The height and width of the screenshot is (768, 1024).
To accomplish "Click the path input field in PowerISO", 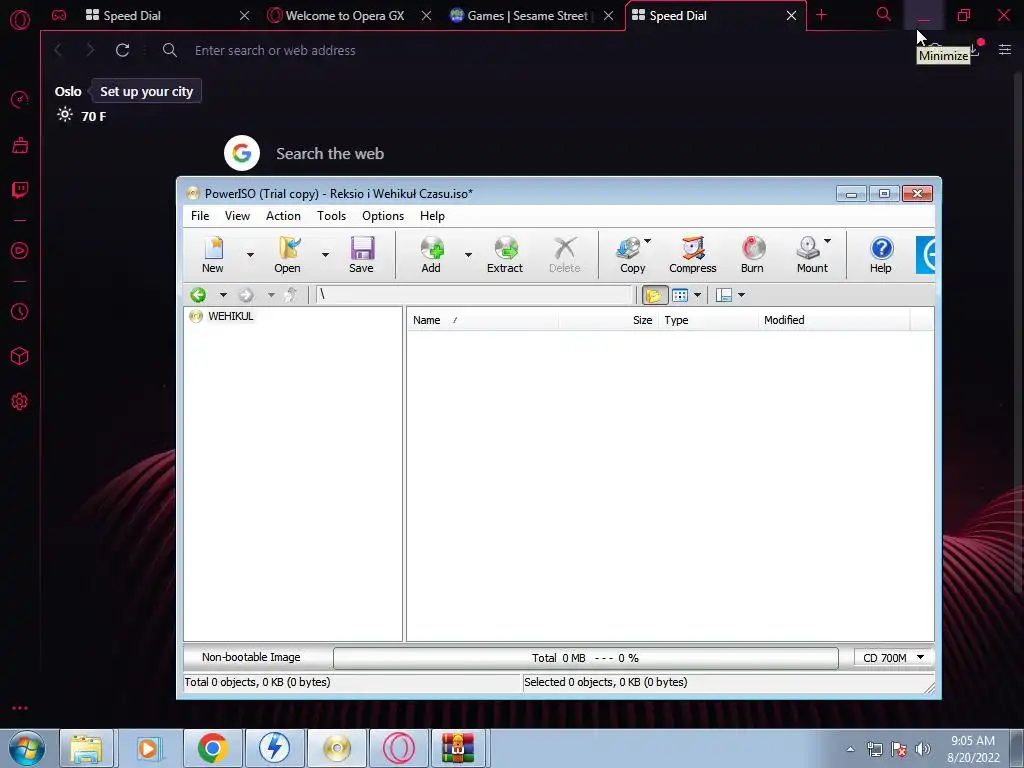I will click(474, 295).
